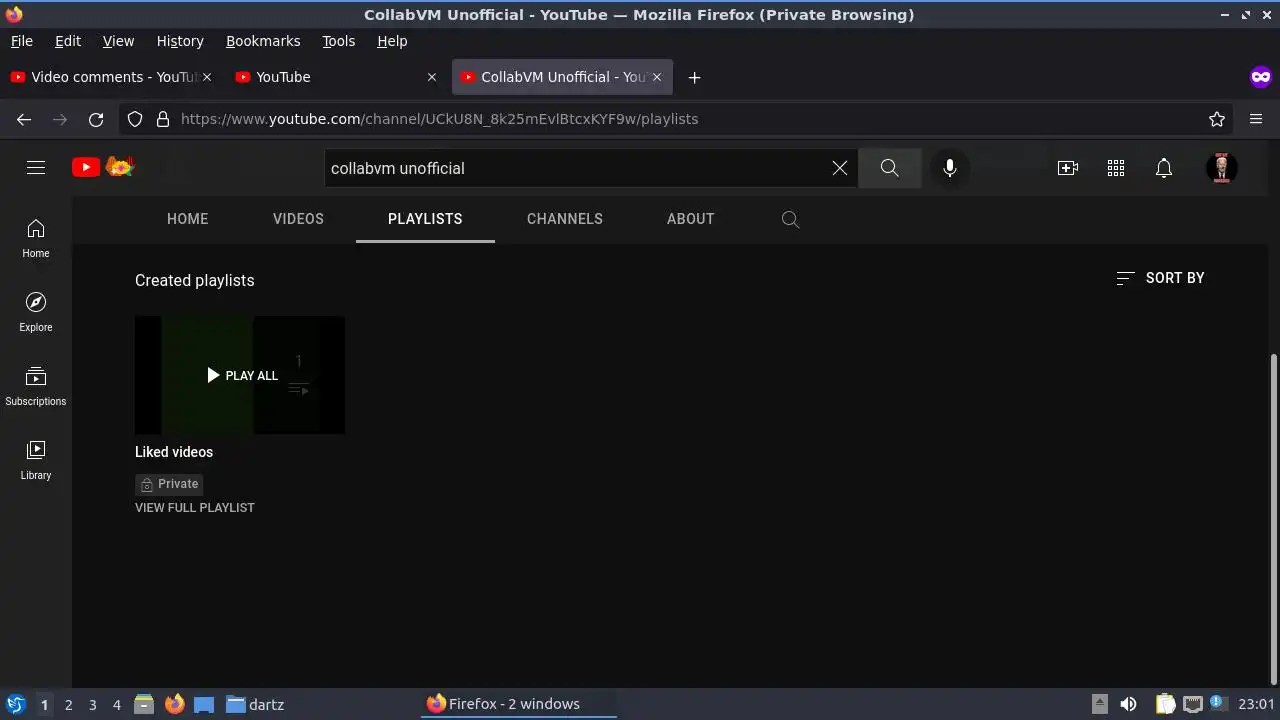Open a new tab with the plus button

coord(694,77)
